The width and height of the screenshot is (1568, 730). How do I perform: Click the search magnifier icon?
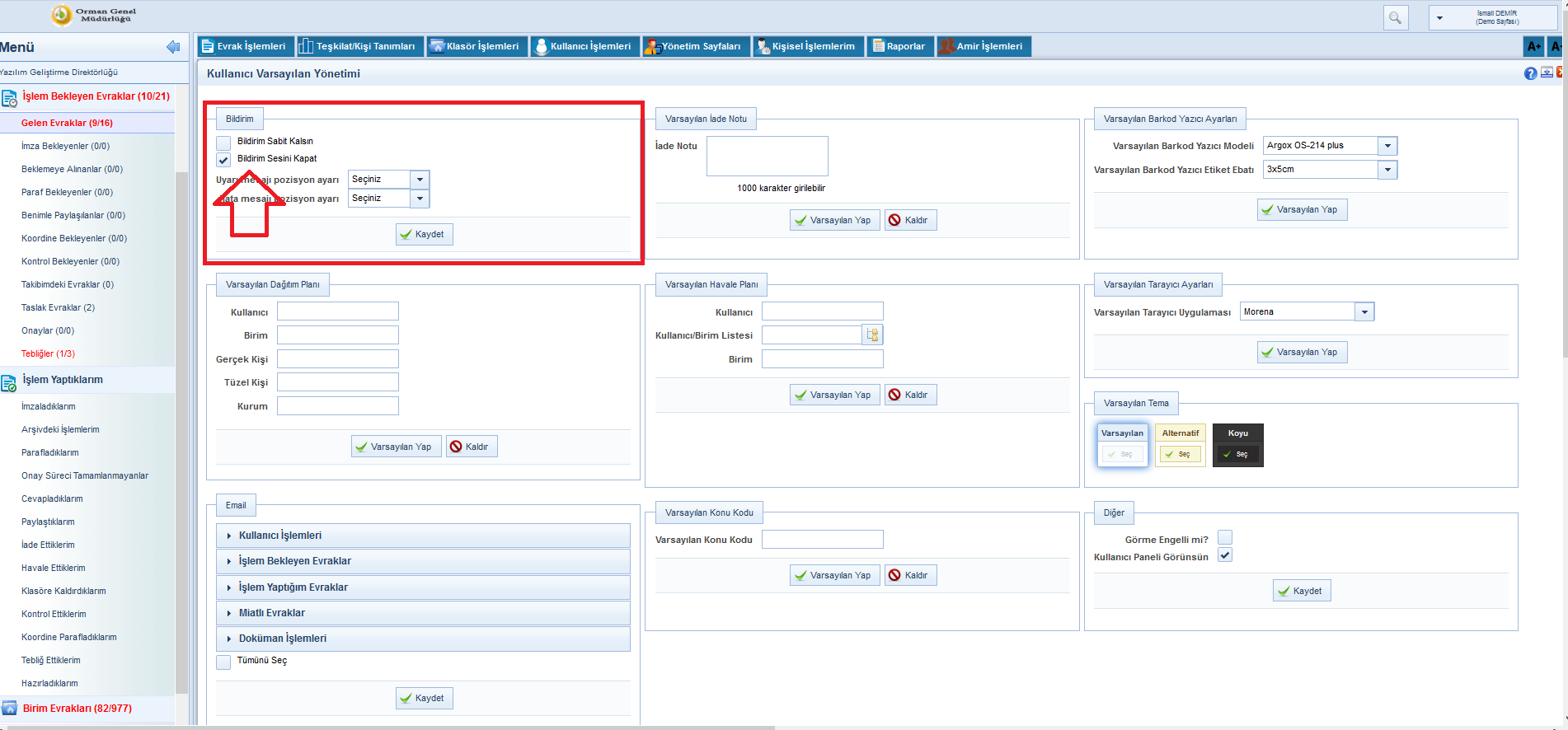1395,17
